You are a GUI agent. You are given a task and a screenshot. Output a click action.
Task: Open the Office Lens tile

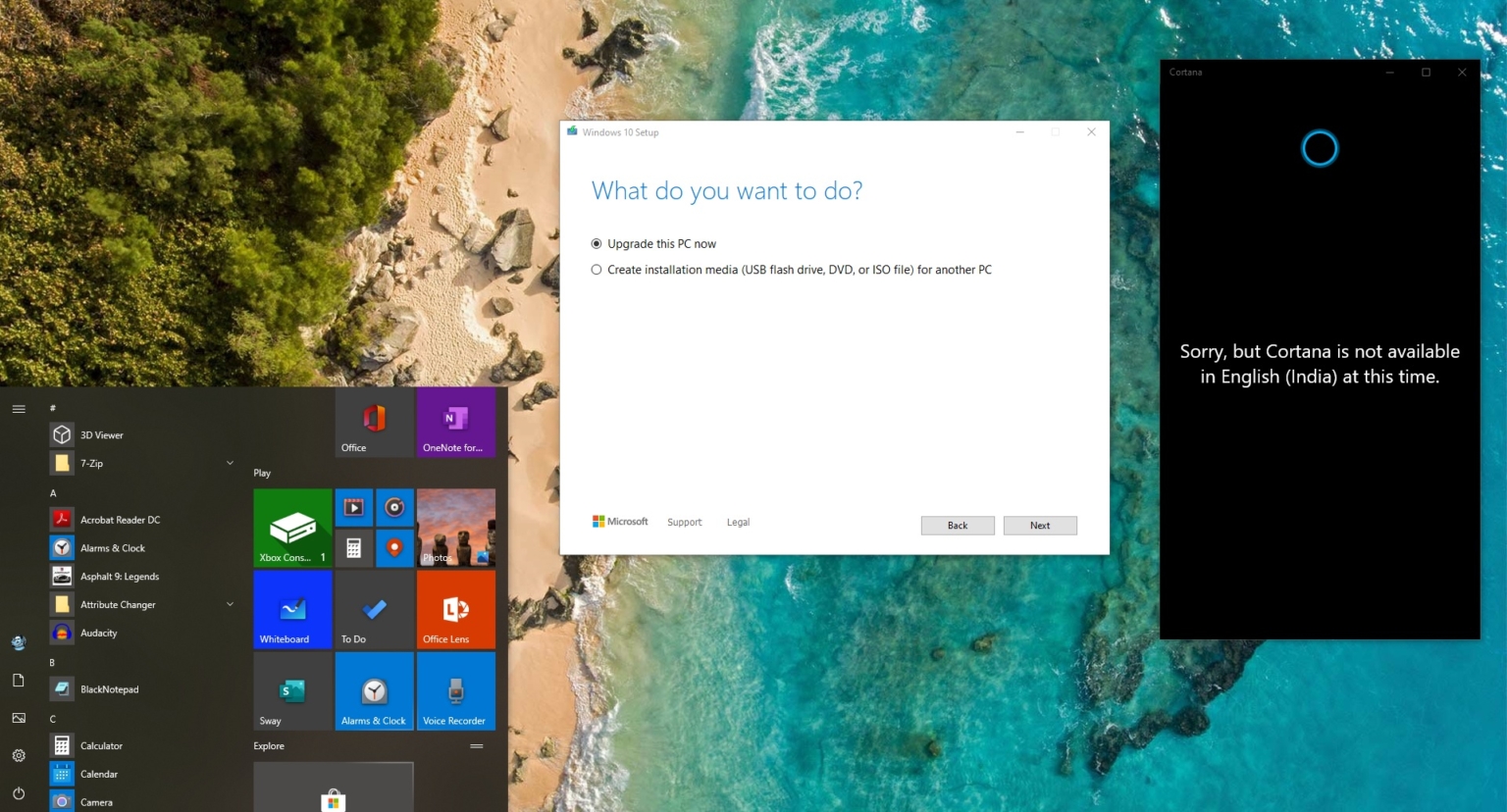pos(455,609)
